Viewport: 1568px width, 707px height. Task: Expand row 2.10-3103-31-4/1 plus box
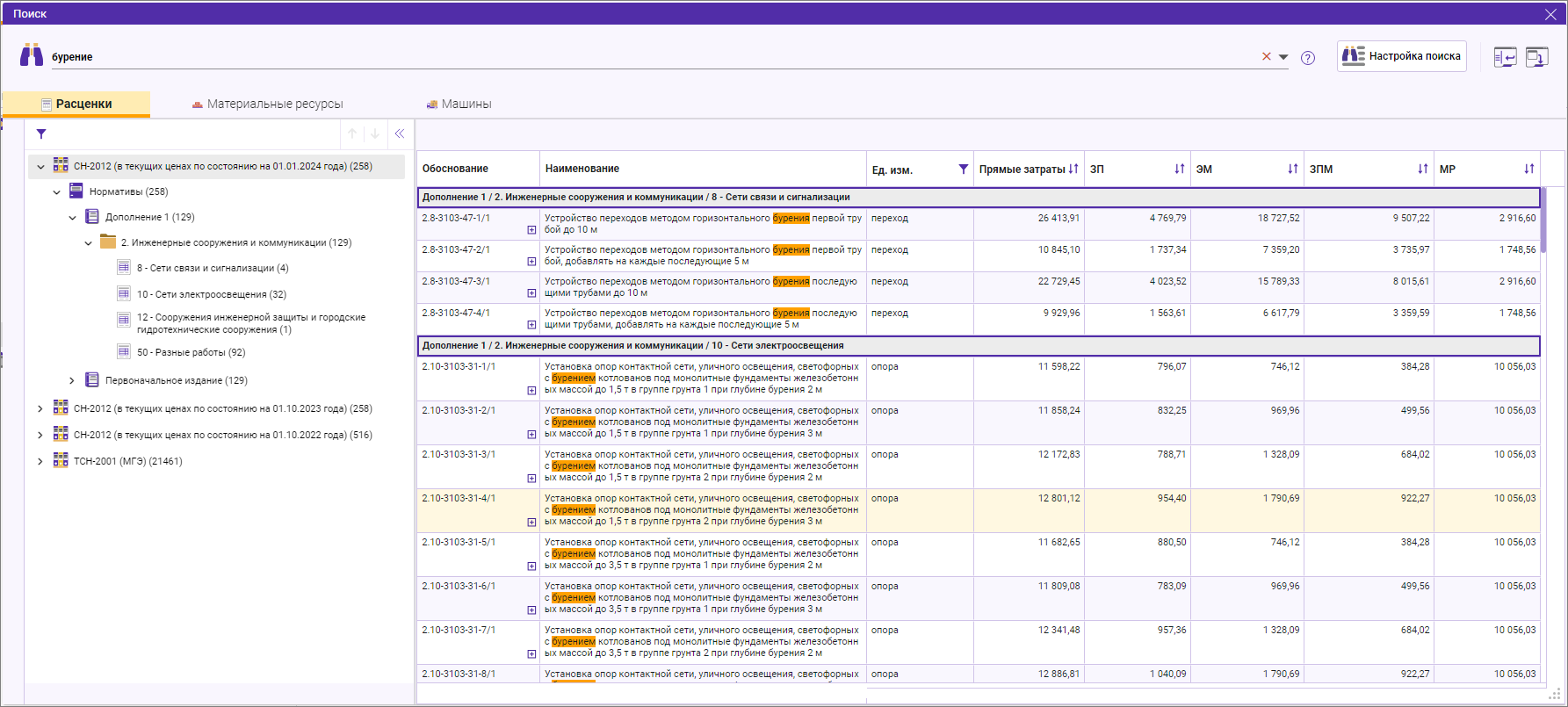(531, 523)
